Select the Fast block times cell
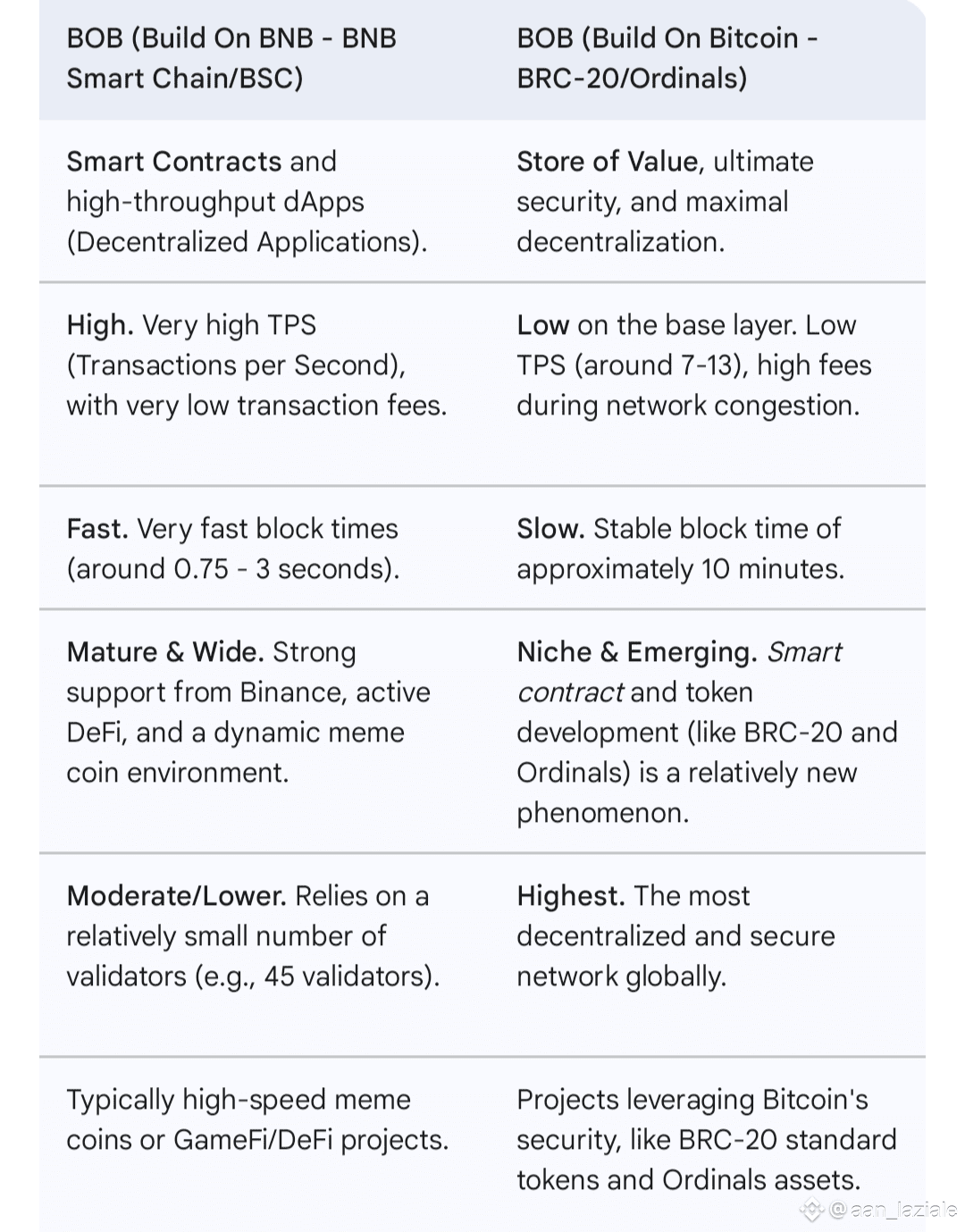Screen dimensions: 965x1232 tap(232, 548)
